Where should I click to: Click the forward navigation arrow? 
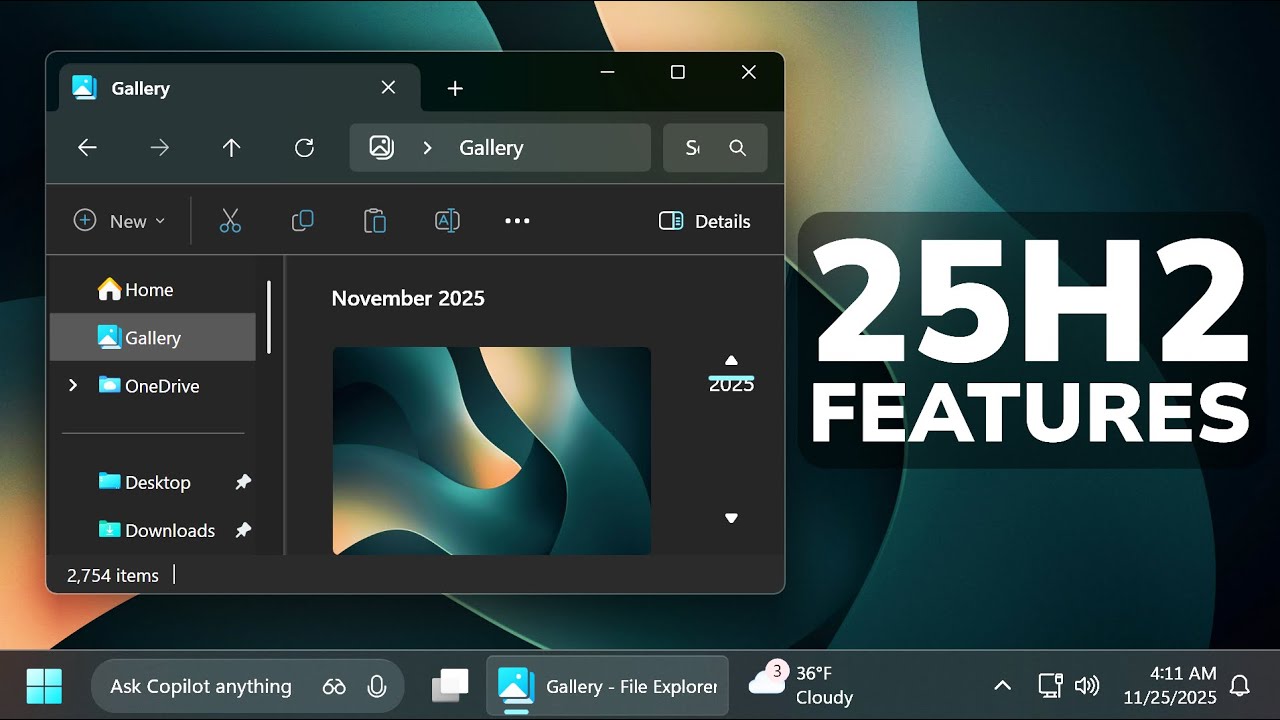(160, 148)
